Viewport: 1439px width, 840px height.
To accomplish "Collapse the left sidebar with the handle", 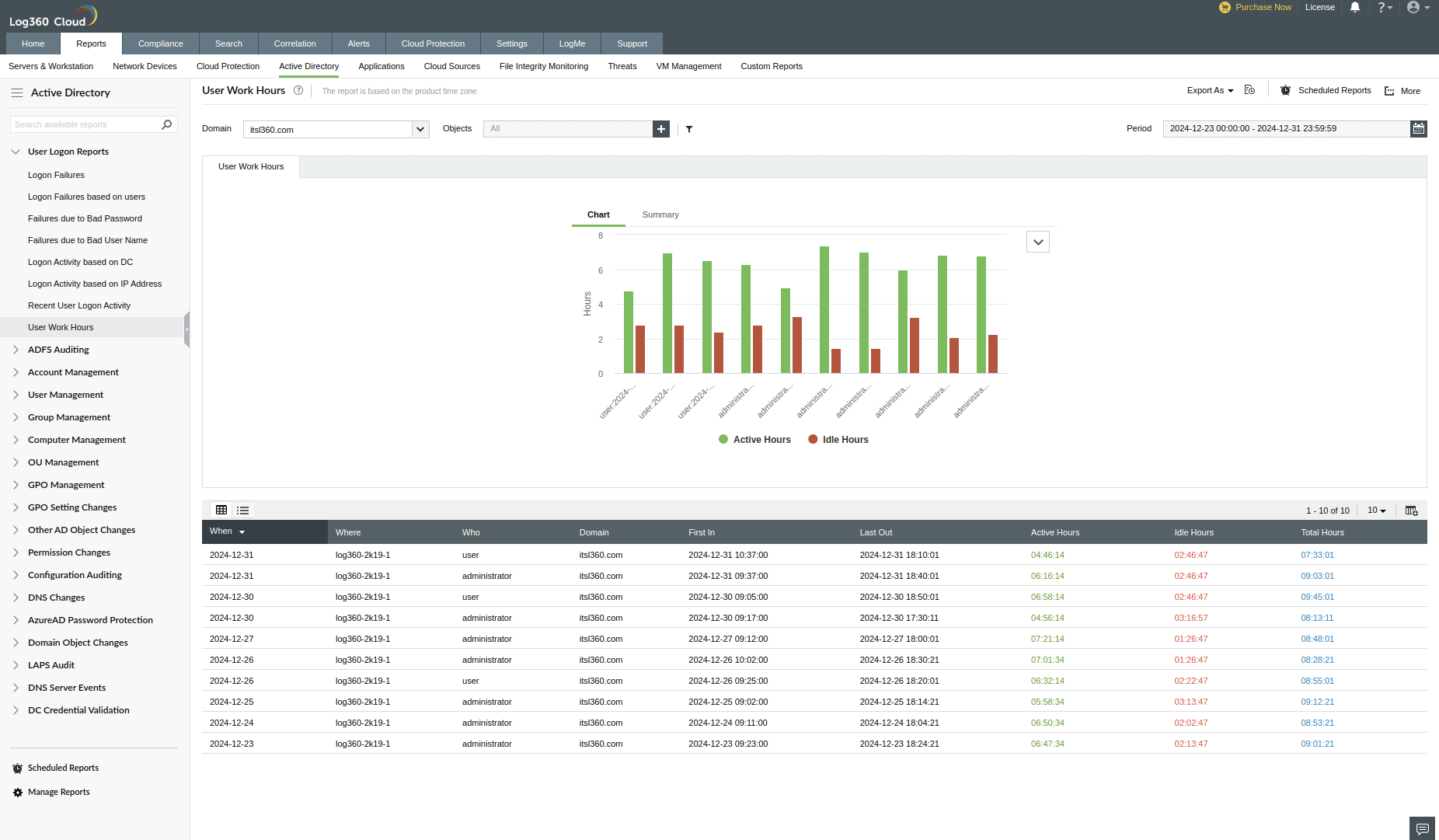I will [187, 329].
